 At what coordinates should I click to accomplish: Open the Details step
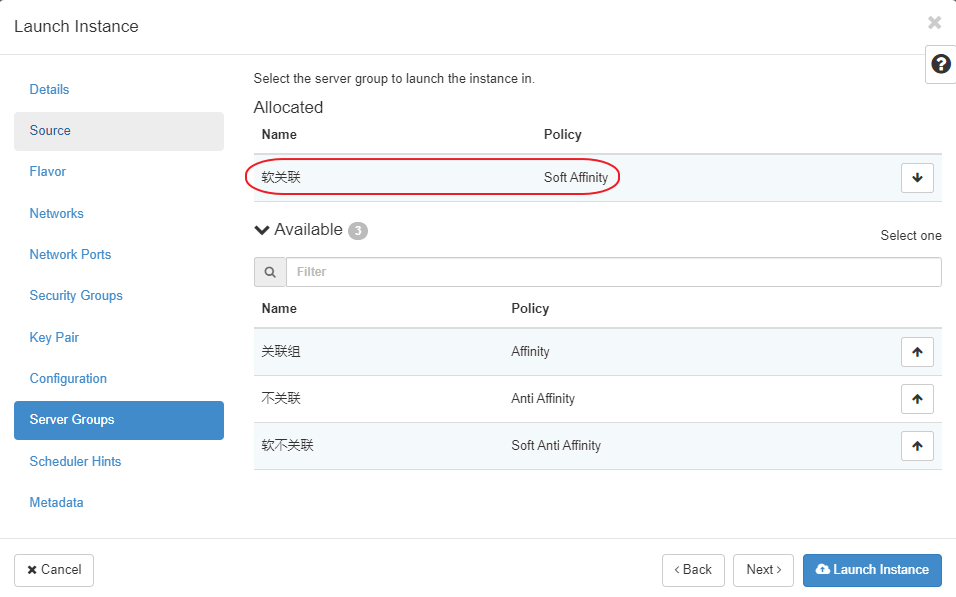(50, 90)
